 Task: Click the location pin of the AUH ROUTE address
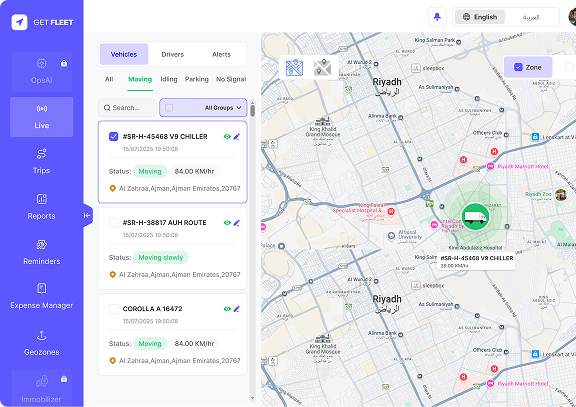(113, 274)
